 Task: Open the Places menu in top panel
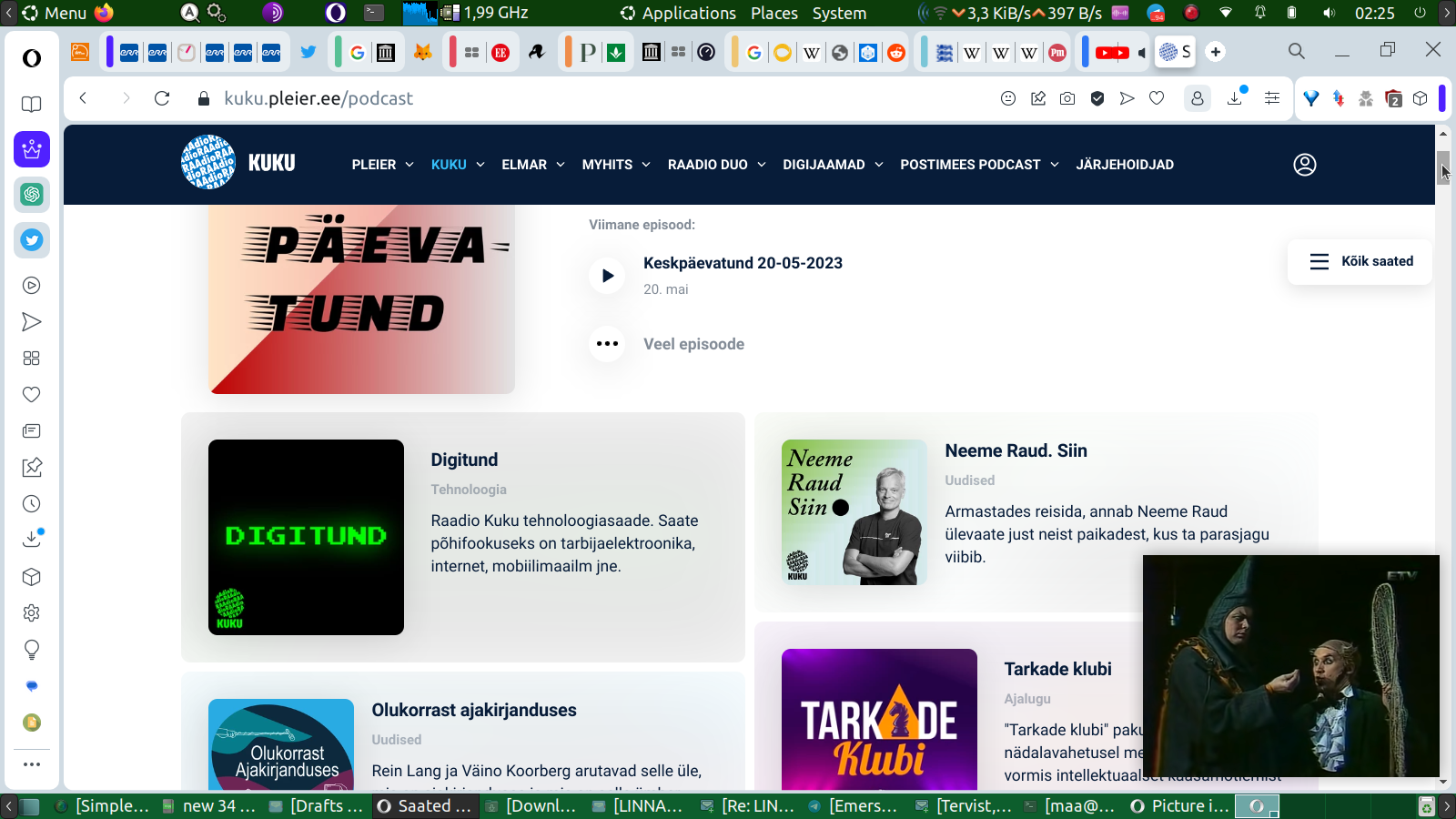774,13
